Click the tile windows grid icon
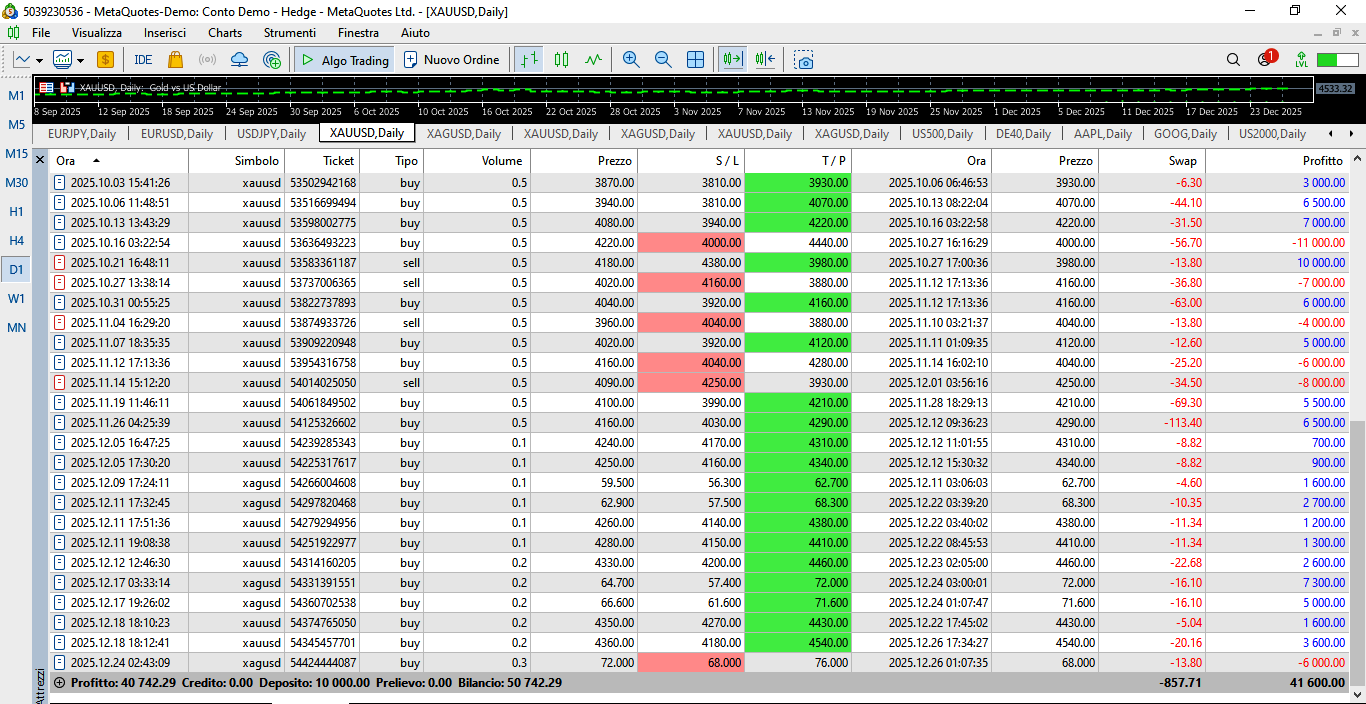Viewport: 1366px width, 704px height. (695, 60)
